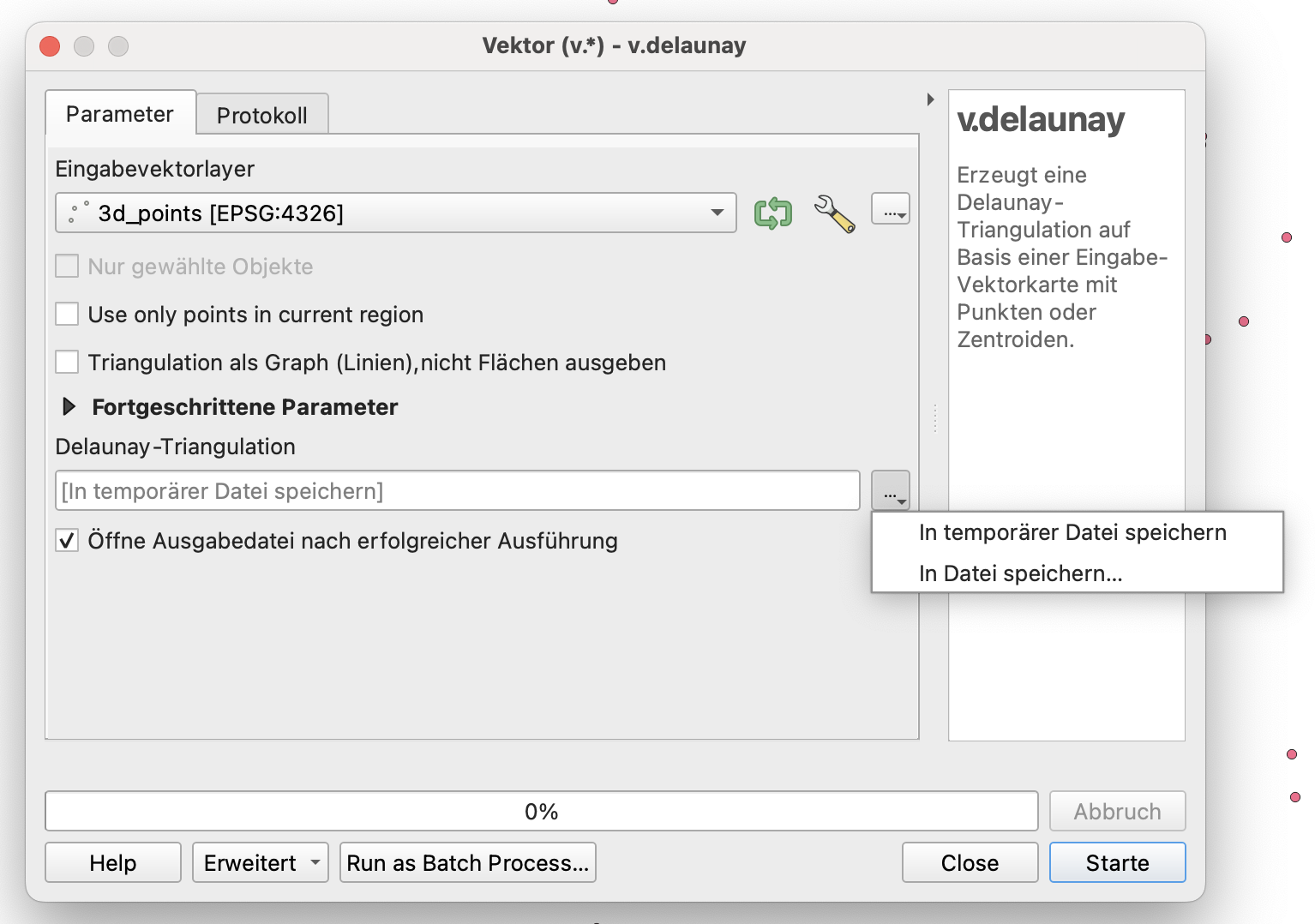Click the Close button
The width and height of the screenshot is (1315, 924).
(970, 862)
